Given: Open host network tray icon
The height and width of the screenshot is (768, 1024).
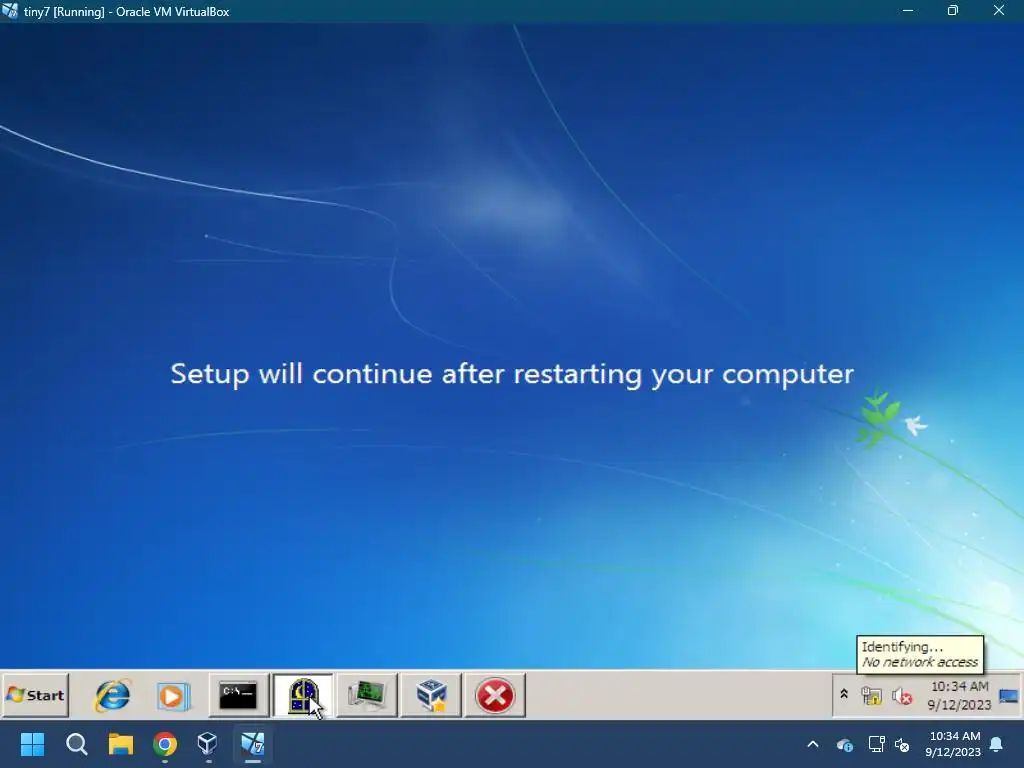Looking at the screenshot, I should tap(876, 744).
